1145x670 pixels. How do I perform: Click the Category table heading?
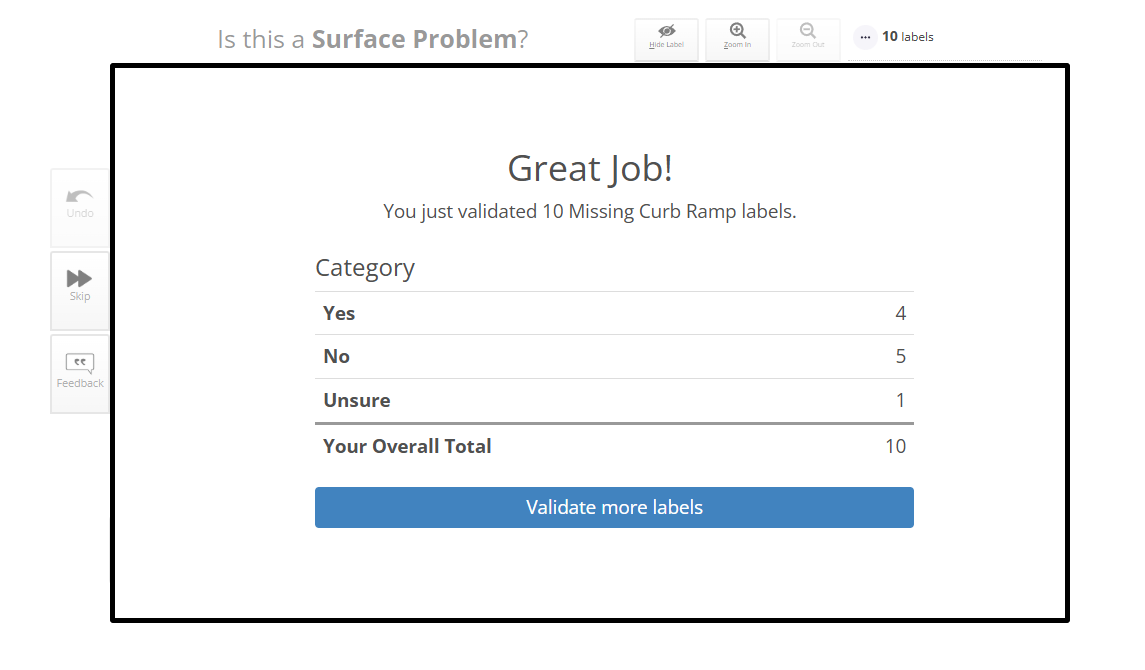click(x=365, y=268)
